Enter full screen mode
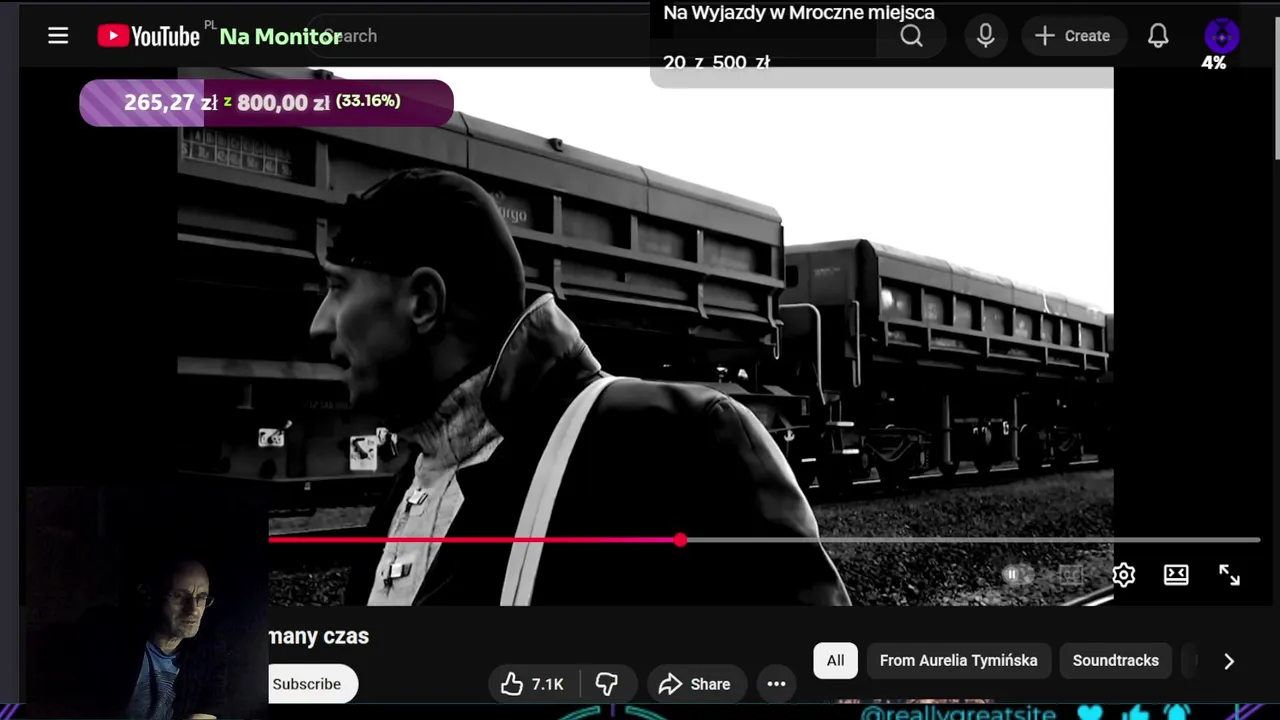 [x=1229, y=575]
